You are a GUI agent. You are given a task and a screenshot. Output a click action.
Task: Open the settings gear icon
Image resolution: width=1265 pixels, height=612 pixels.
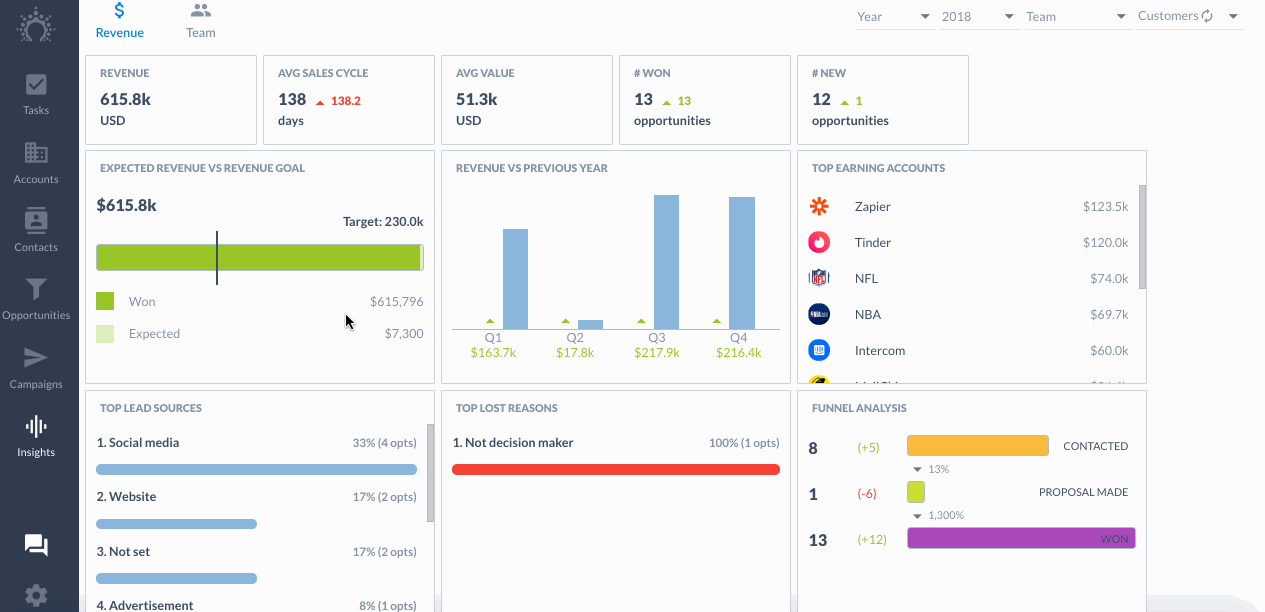tap(36, 596)
